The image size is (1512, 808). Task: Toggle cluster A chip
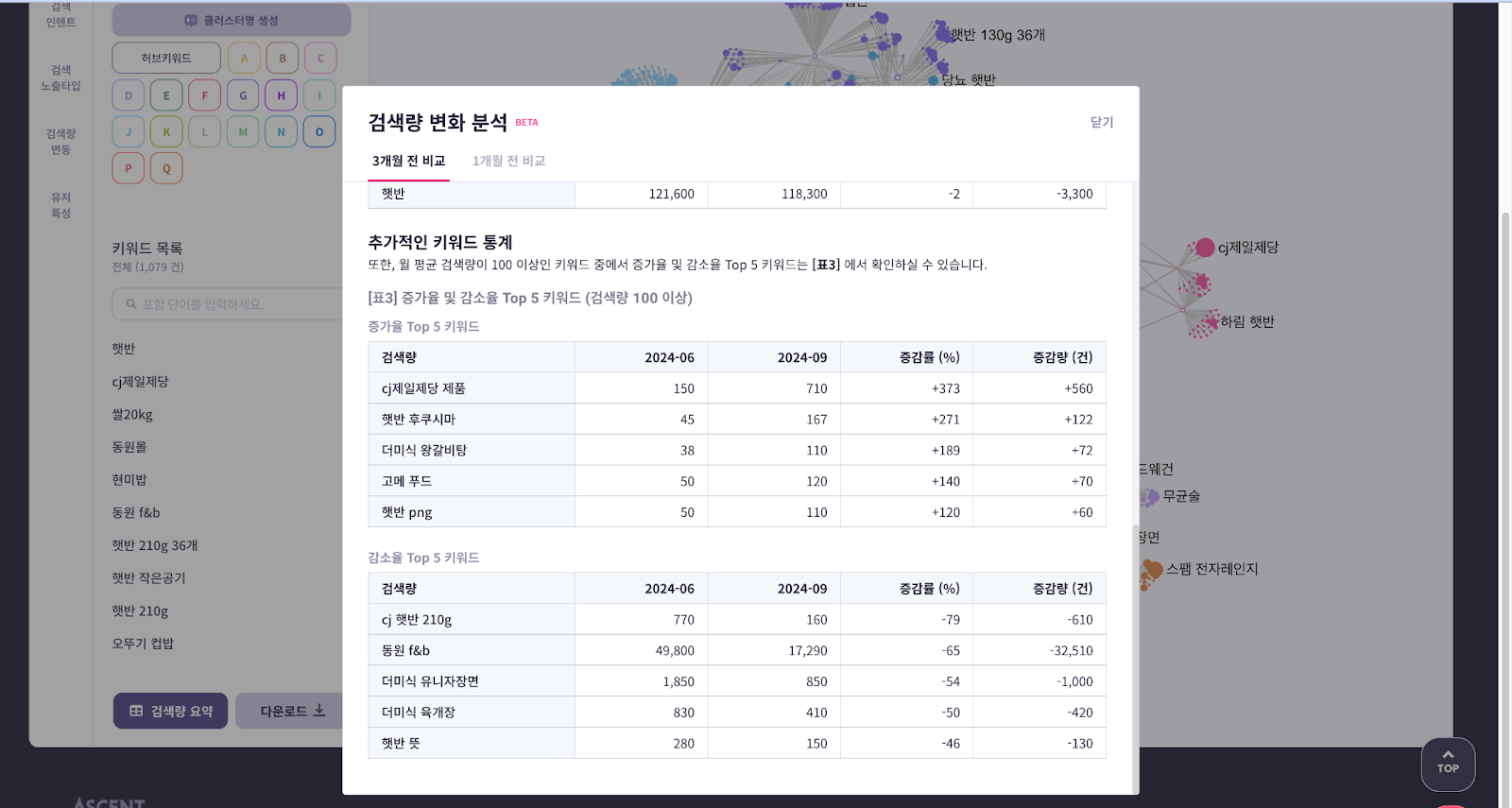point(244,58)
